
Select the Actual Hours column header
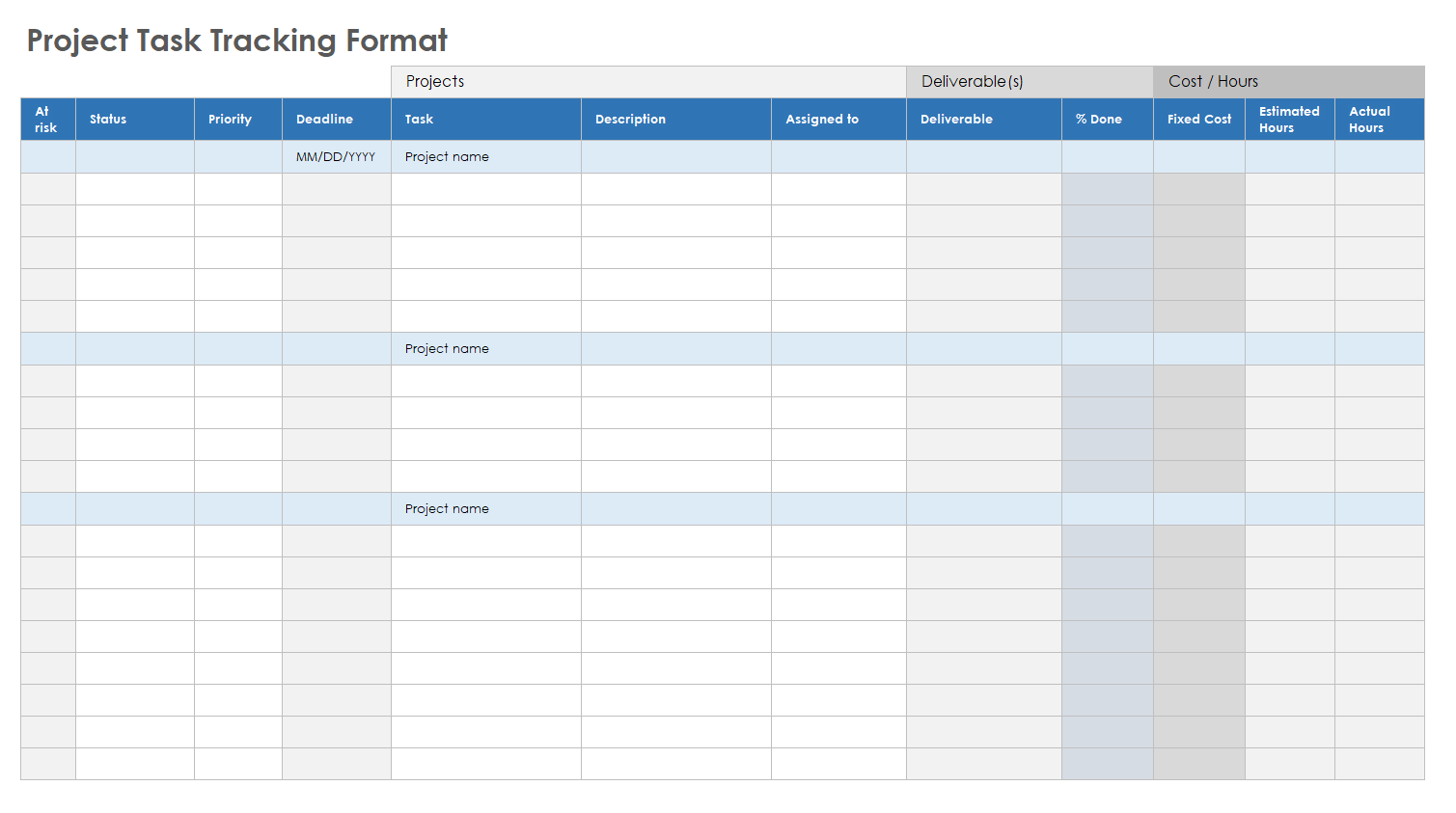(x=1379, y=120)
